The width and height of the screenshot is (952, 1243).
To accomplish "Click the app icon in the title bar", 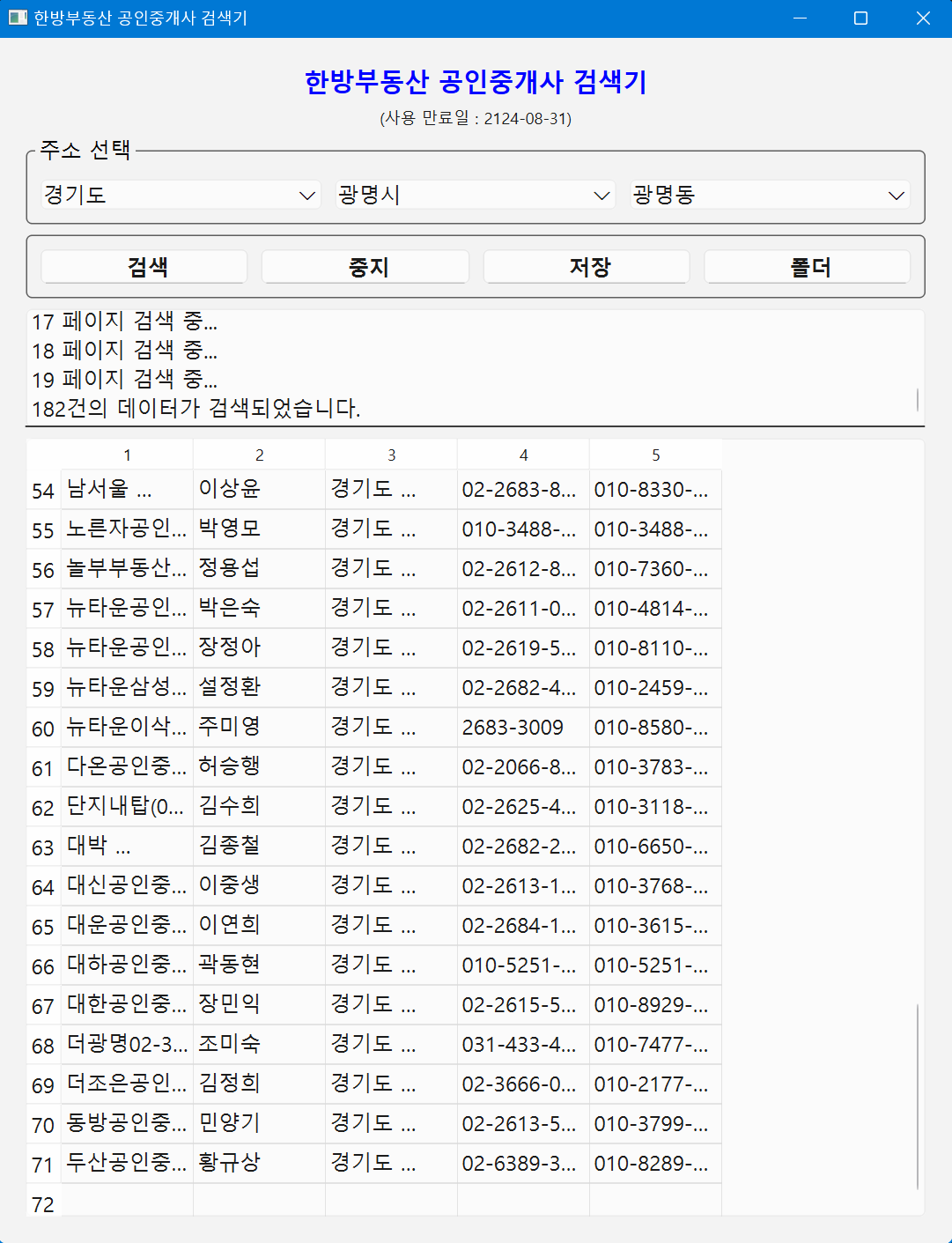I will [x=16, y=18].
